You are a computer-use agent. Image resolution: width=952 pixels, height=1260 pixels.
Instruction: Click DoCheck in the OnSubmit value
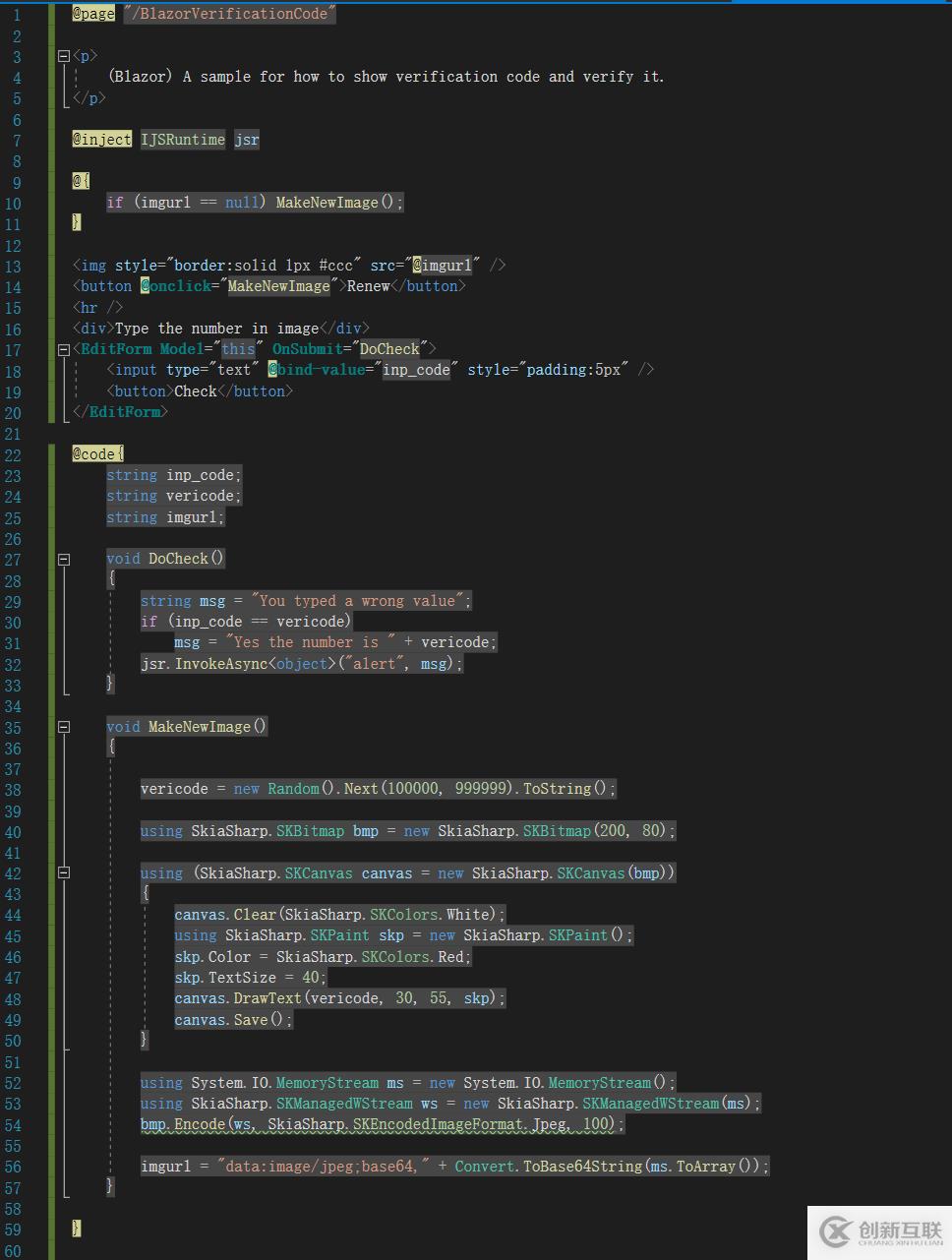[x=389, y=349]
